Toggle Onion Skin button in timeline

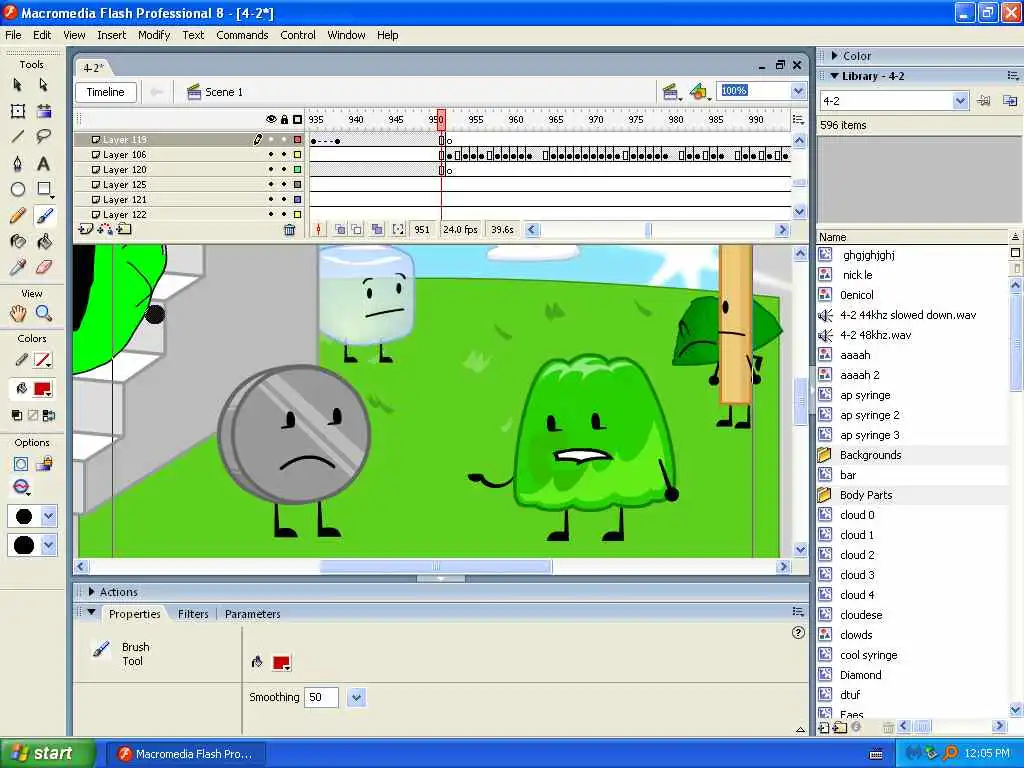pyautogui.click(x=340, y=230)
